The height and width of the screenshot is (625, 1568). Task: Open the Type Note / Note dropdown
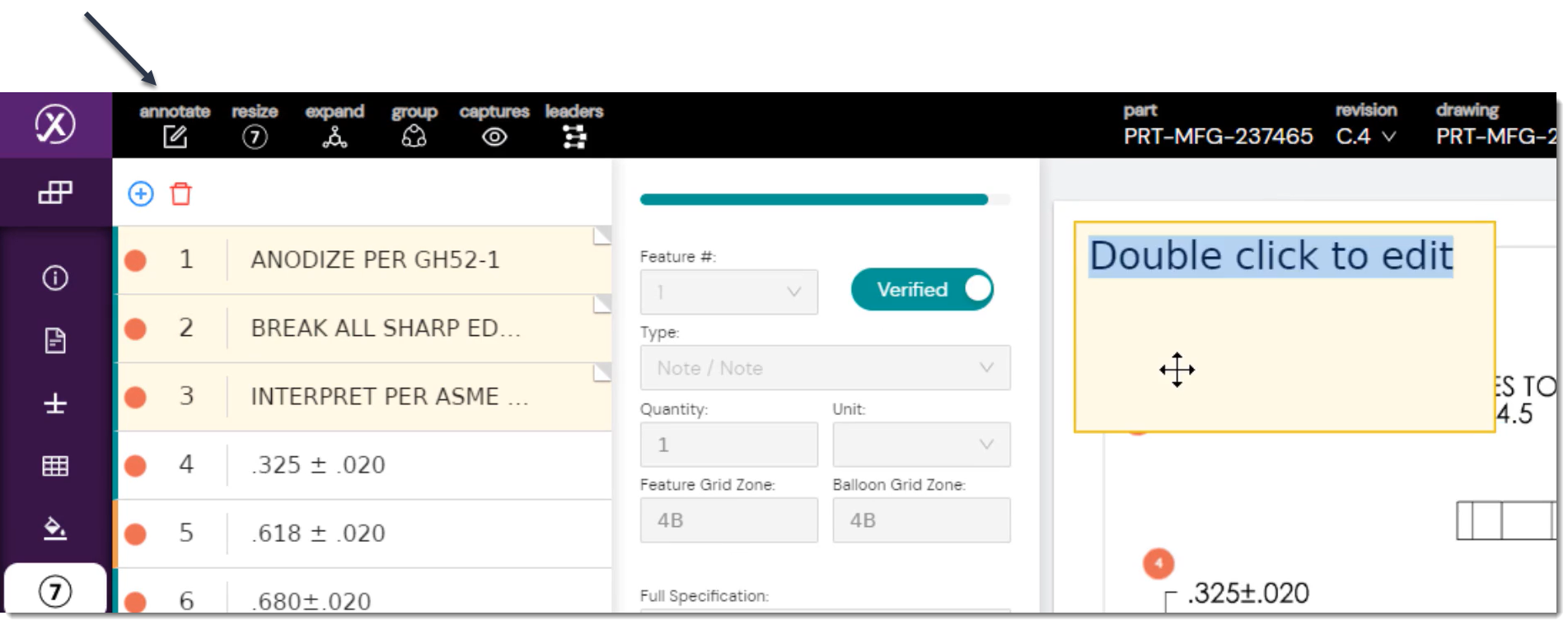[x=825, y=367]
